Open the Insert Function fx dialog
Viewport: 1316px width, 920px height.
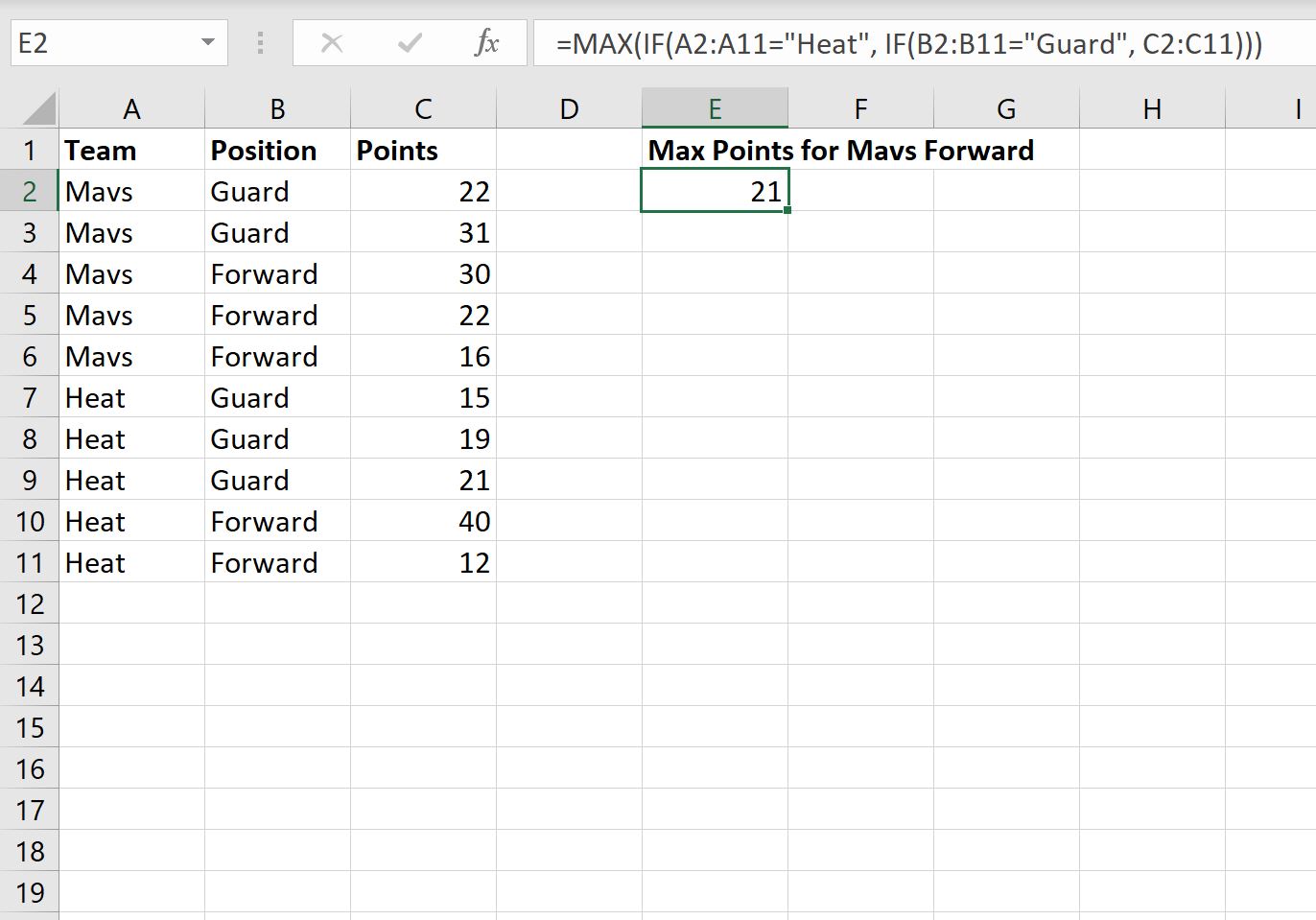[x=487, y=43]
